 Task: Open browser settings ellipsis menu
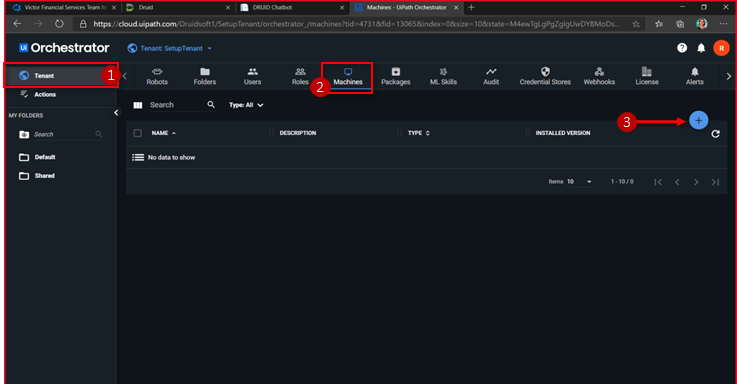tap(723, 24)
